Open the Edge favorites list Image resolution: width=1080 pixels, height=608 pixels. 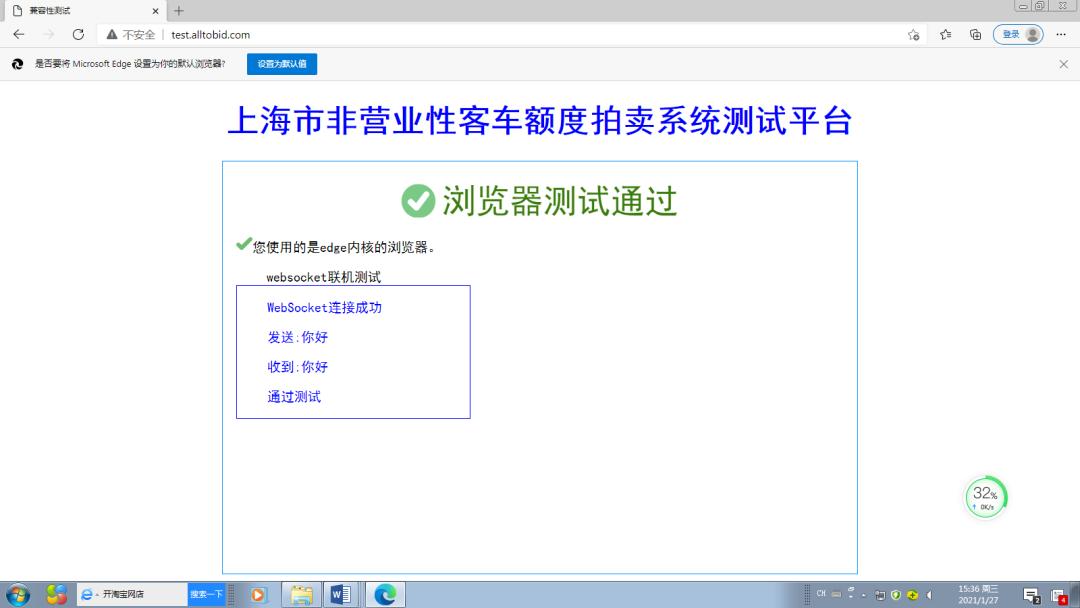pyautogui.click(x=944, y=34)
